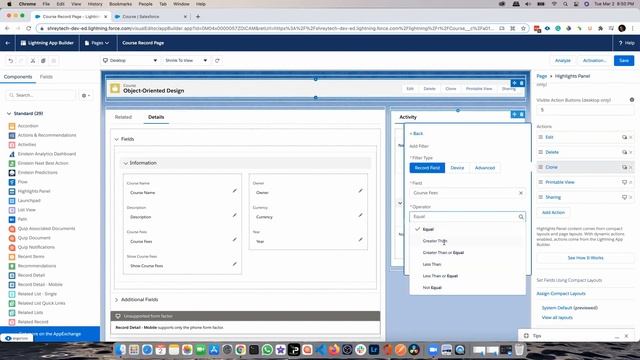Edit the Owner field pencil icon

tap(360, 191)
